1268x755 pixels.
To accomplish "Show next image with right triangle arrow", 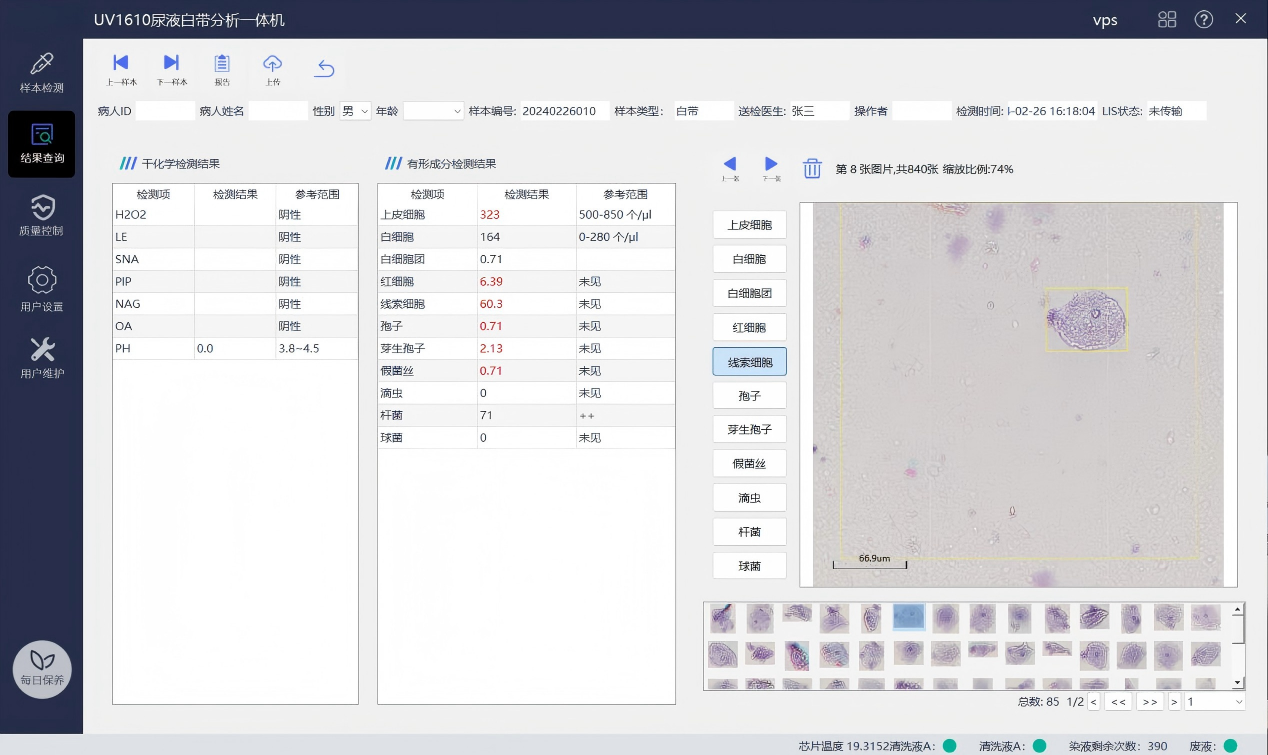I will click(x=771, y=167).
